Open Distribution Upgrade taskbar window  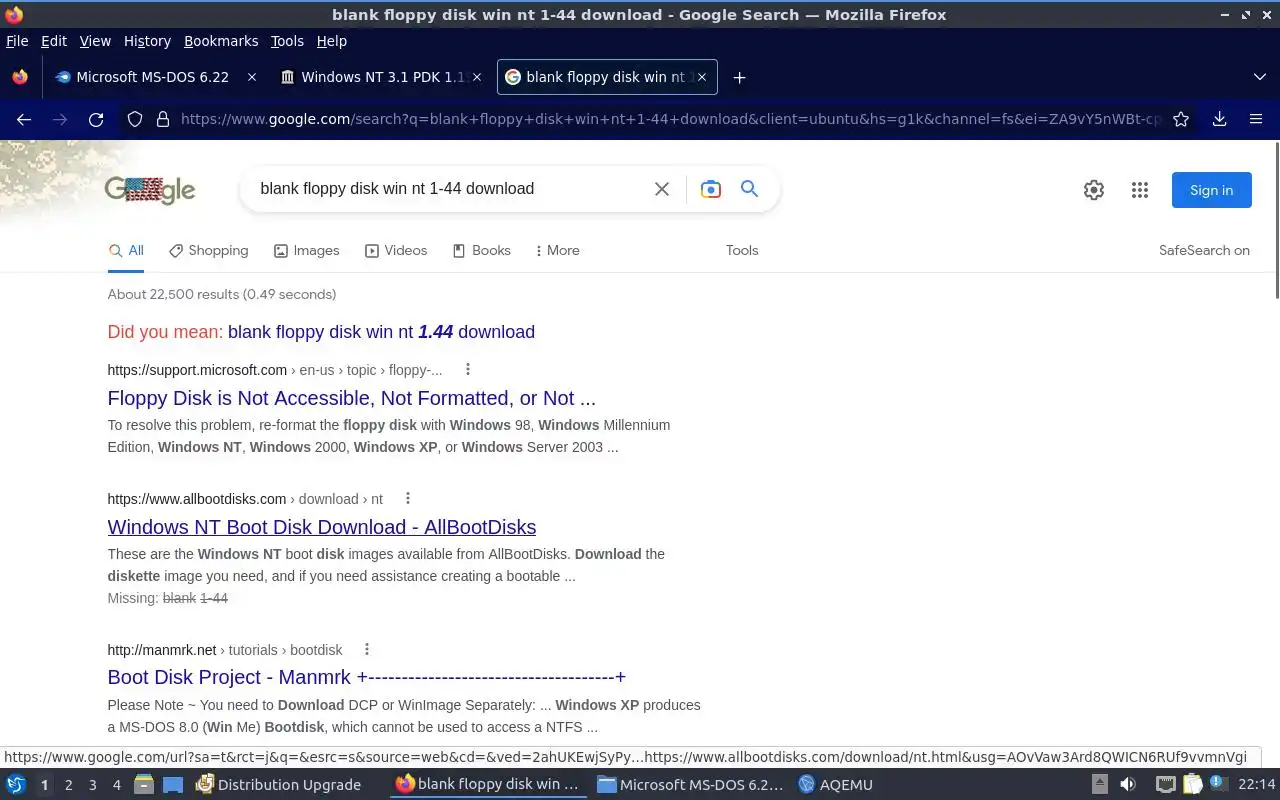(279, 784)
